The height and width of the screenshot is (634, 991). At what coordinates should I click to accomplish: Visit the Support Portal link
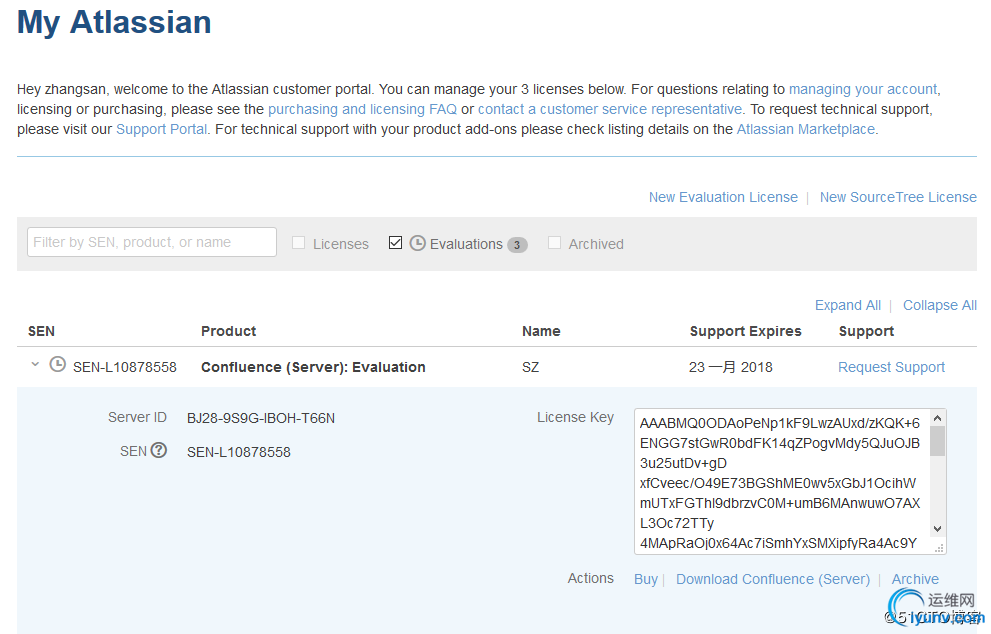[x=161, y=130]
